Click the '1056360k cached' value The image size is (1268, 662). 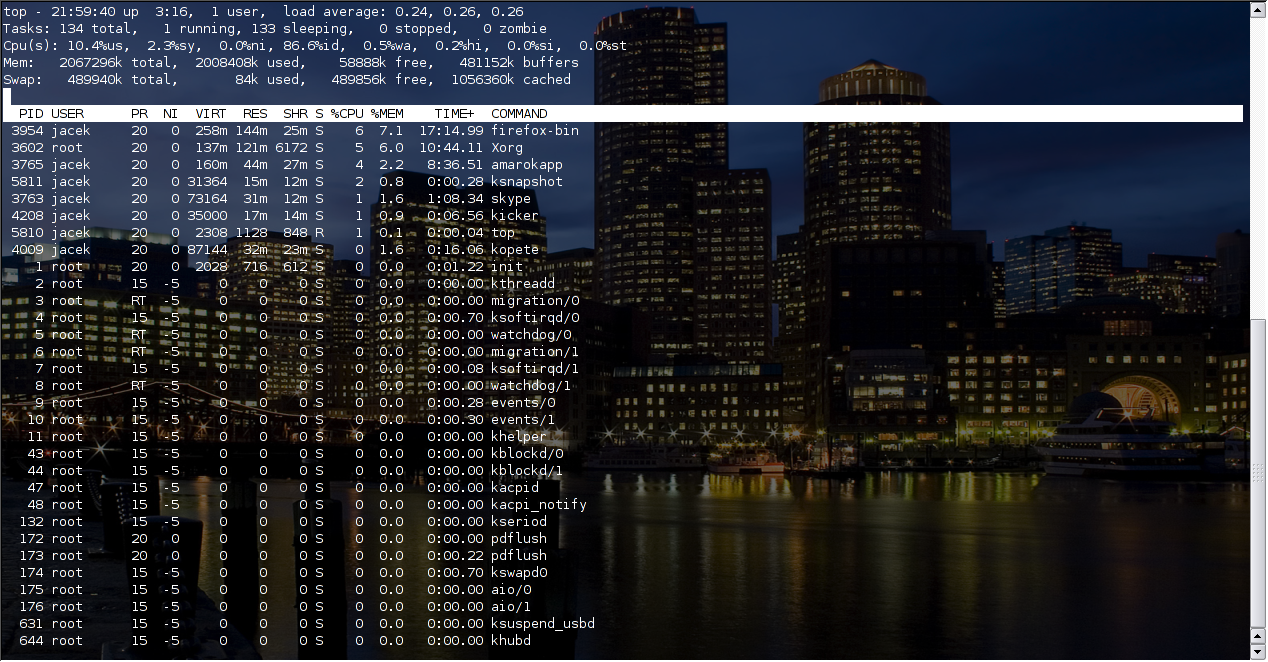coord(511,80)
